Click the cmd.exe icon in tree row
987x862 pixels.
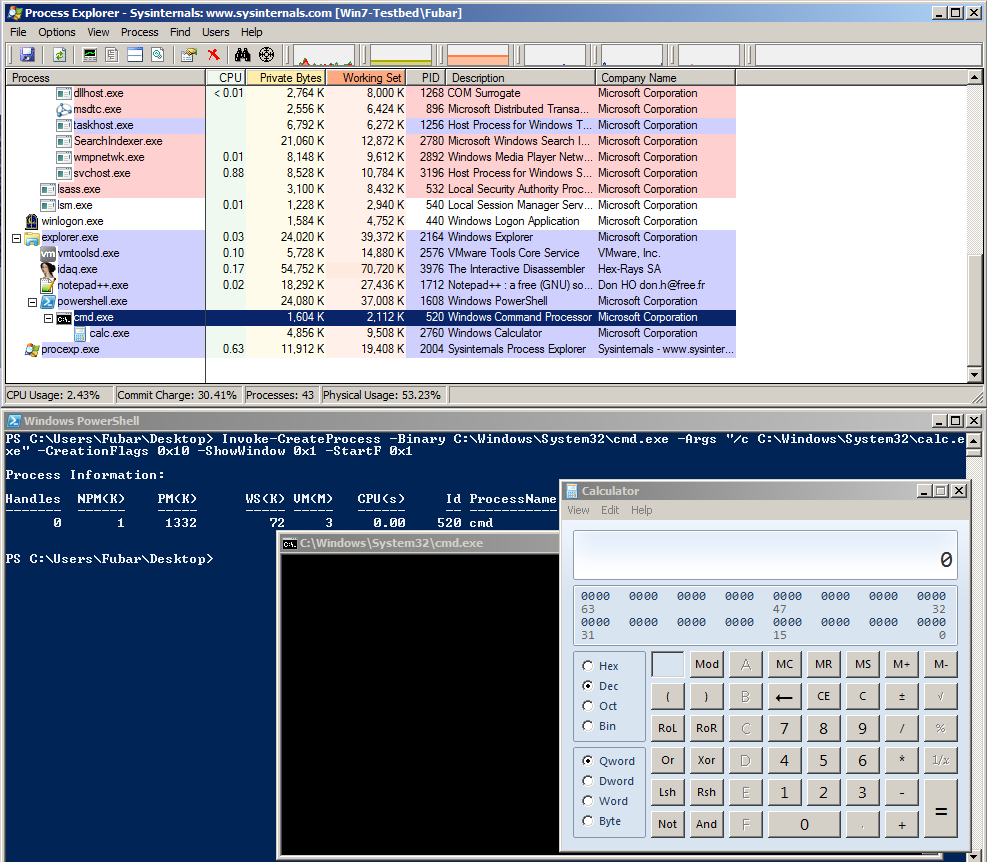64,318
